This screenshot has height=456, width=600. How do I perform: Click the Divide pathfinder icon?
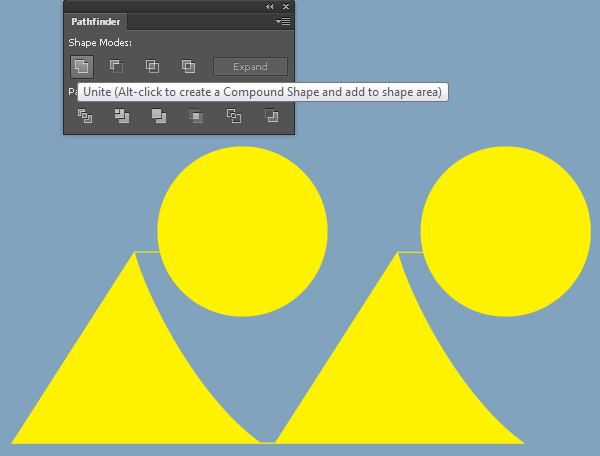(x=85, y=116)
